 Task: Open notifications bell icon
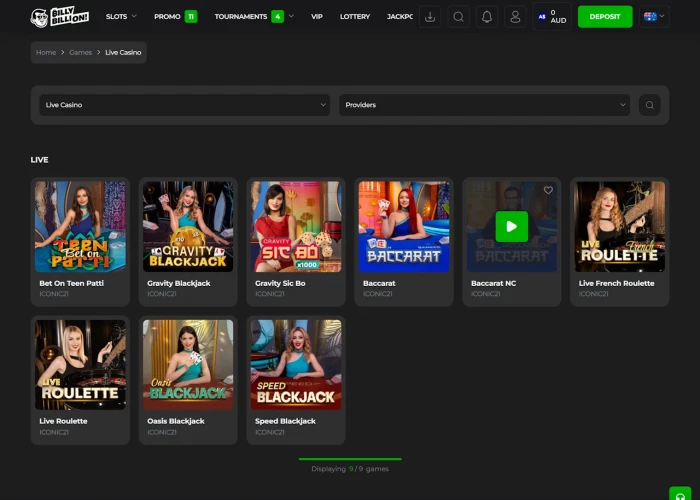point(487,17)
